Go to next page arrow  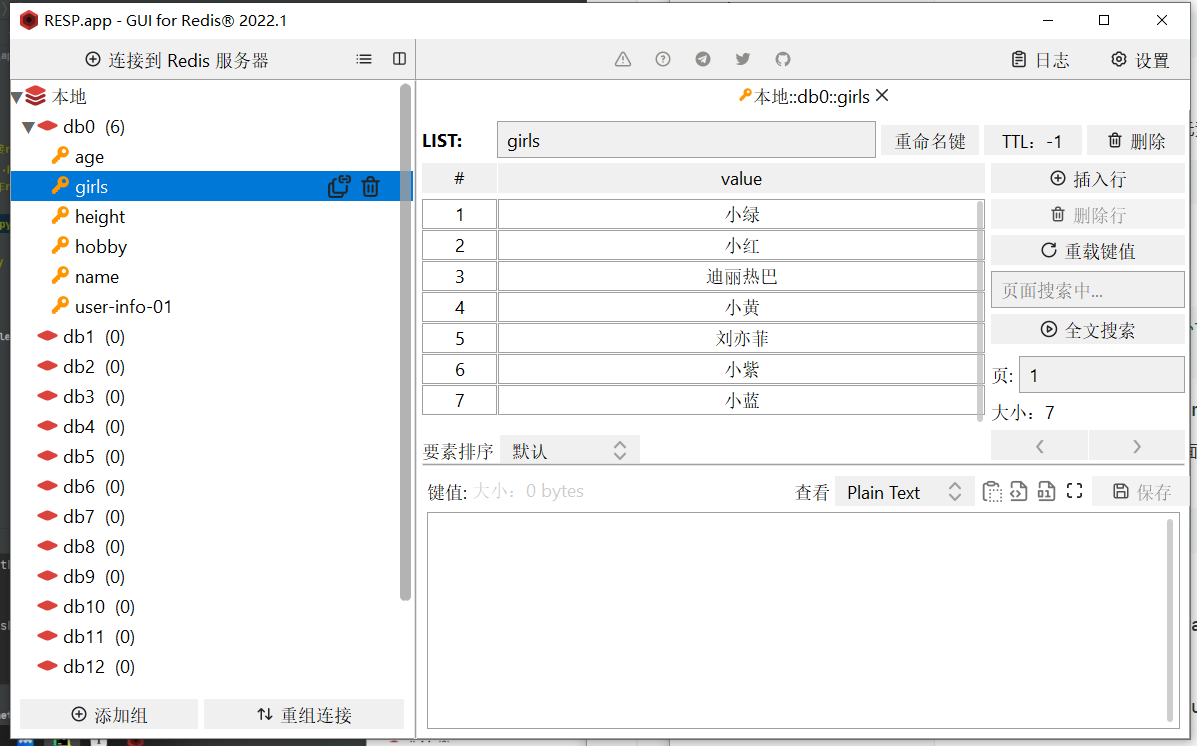point(1137,446)
